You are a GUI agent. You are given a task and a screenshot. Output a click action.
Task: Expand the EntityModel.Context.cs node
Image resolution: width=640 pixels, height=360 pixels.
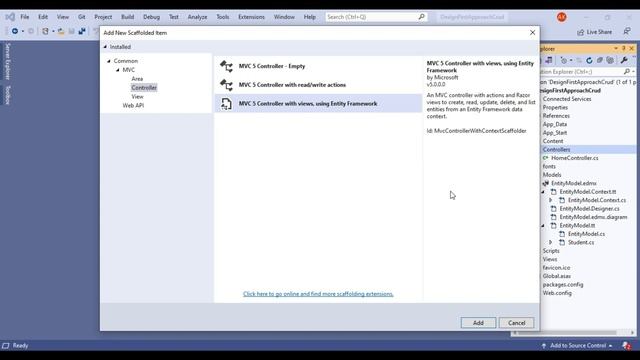coord(551,200)
